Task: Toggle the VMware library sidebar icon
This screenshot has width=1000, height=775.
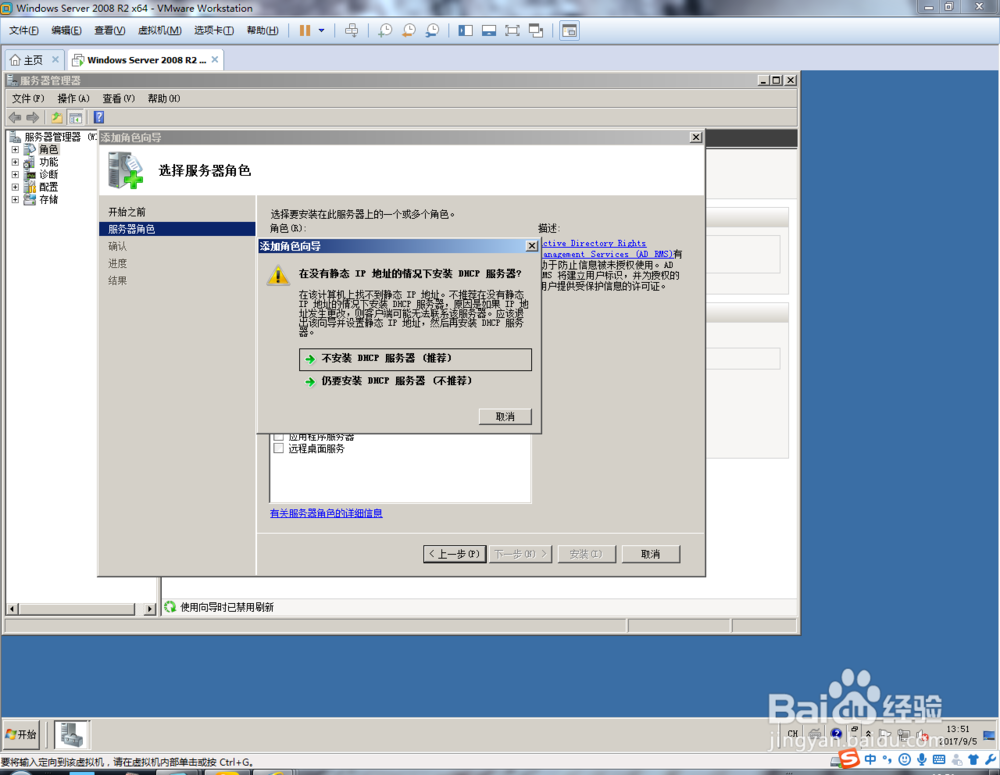Action: pos(466,31)
